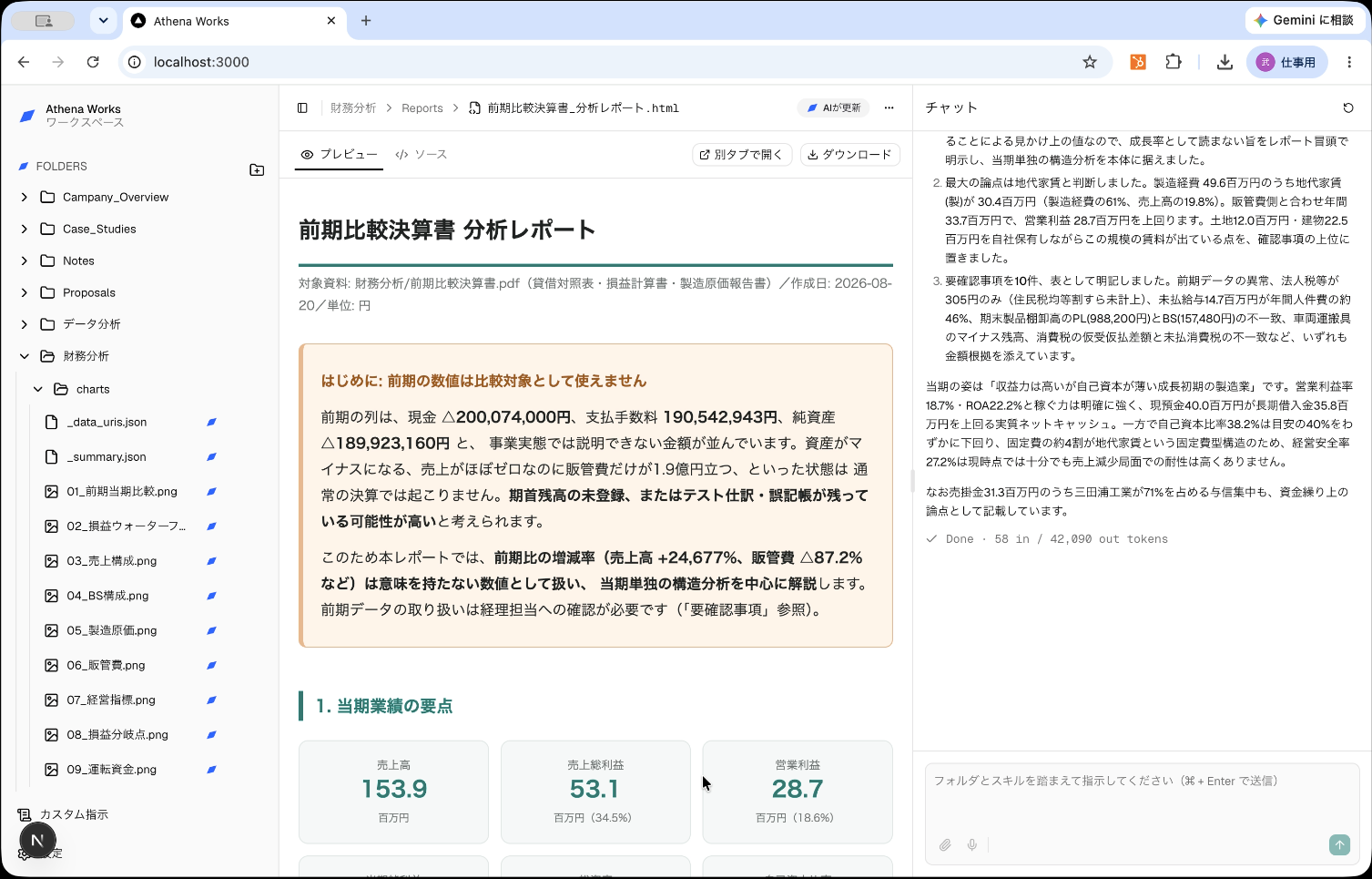Click the AI marker beside 04_BS構成.png

[x=211, y=596]
